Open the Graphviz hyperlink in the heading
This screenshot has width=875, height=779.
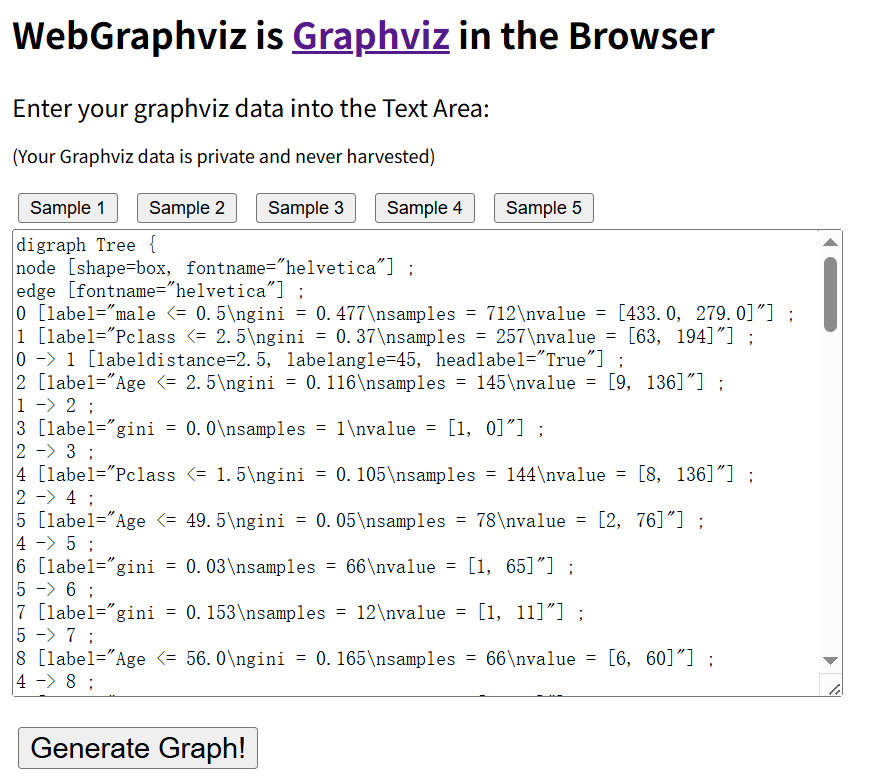371,36
